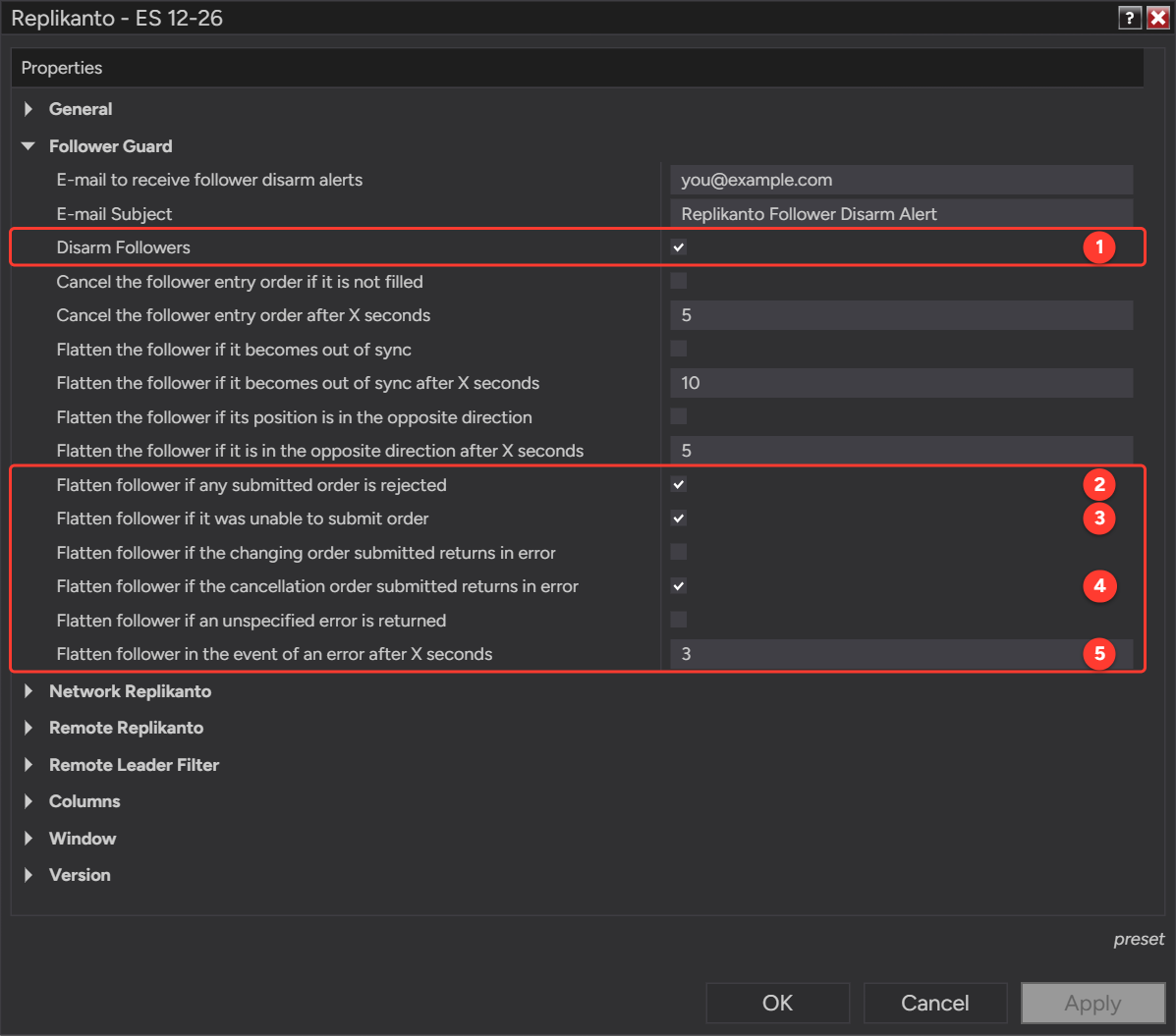1176x1036 pixels.
Task: Click the 'Version' section title
Action: [80, 875]
